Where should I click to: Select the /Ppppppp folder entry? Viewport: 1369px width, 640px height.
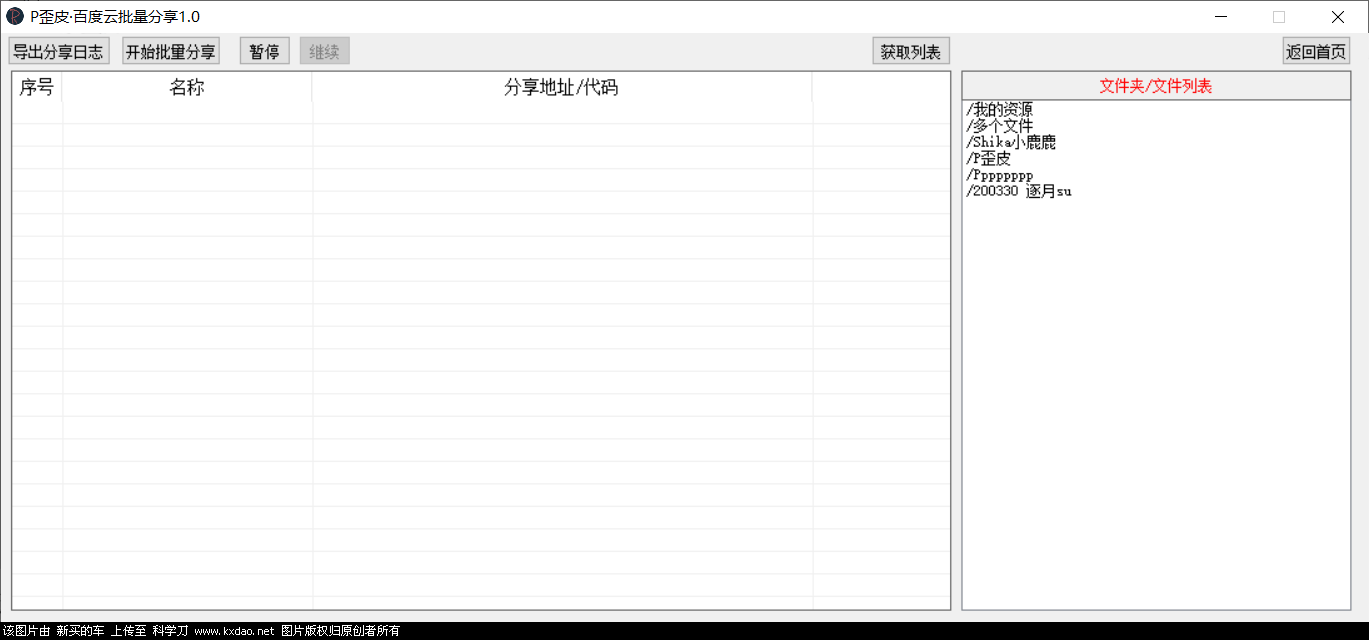1000,175
